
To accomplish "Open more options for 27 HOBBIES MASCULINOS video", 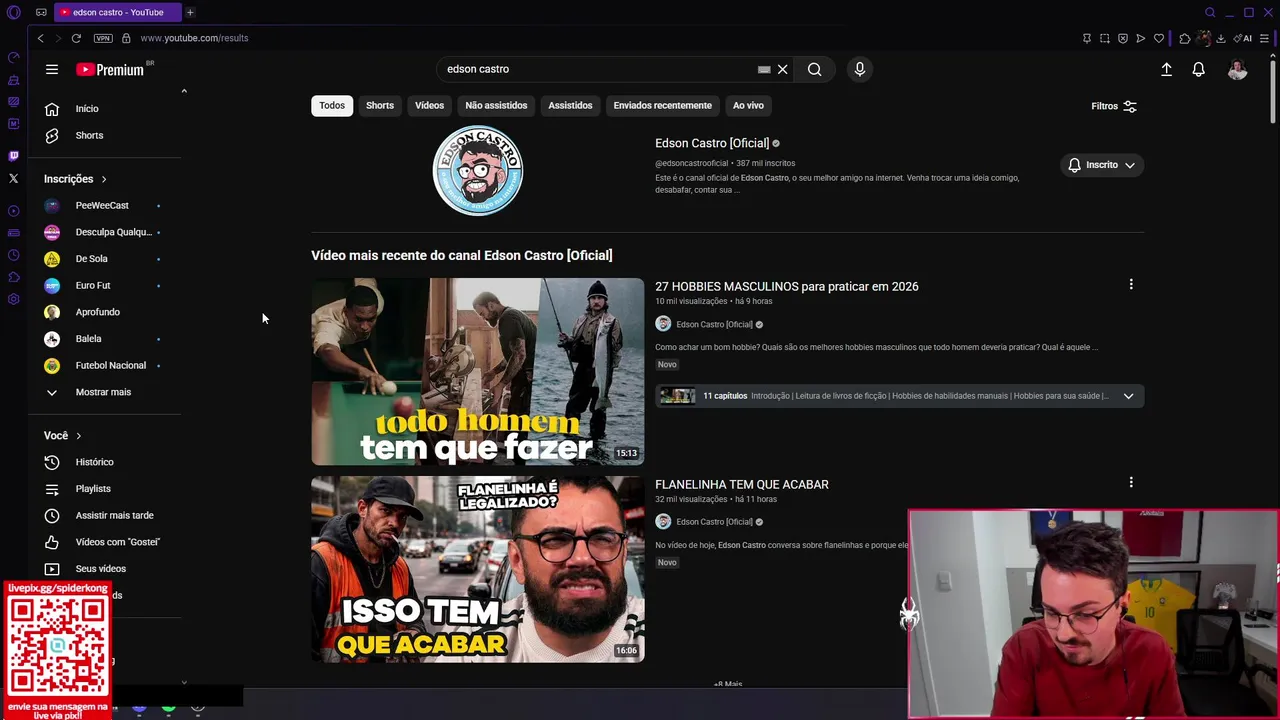I will click(x=1131, y=285).
